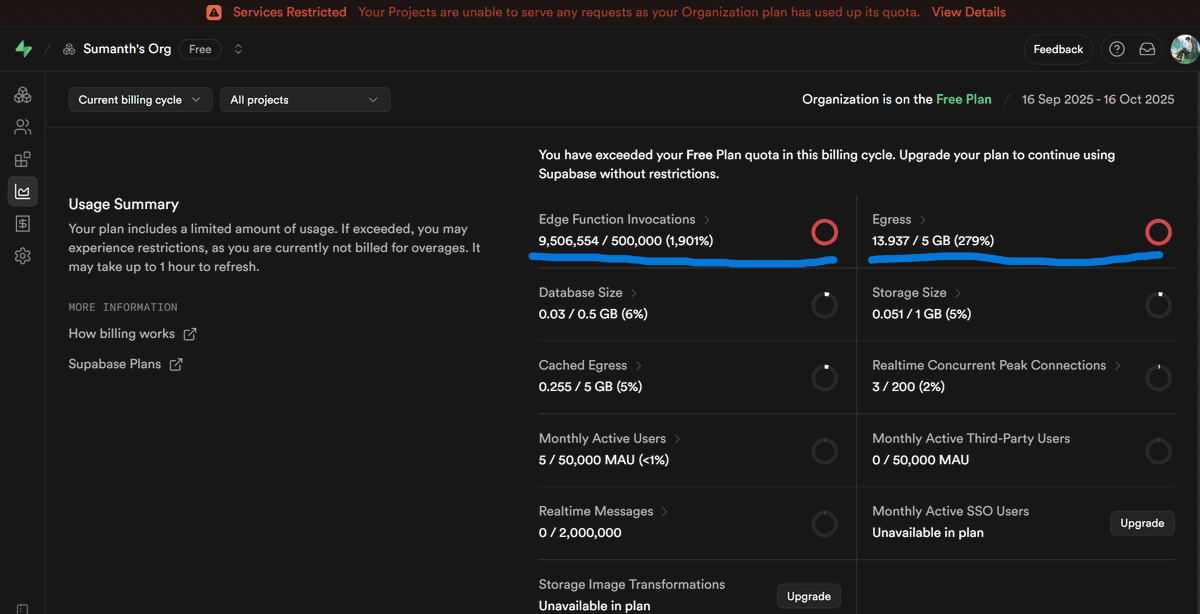Open the inbox notifications icon
The image size is (1200, 614).
click(1148, 49)
